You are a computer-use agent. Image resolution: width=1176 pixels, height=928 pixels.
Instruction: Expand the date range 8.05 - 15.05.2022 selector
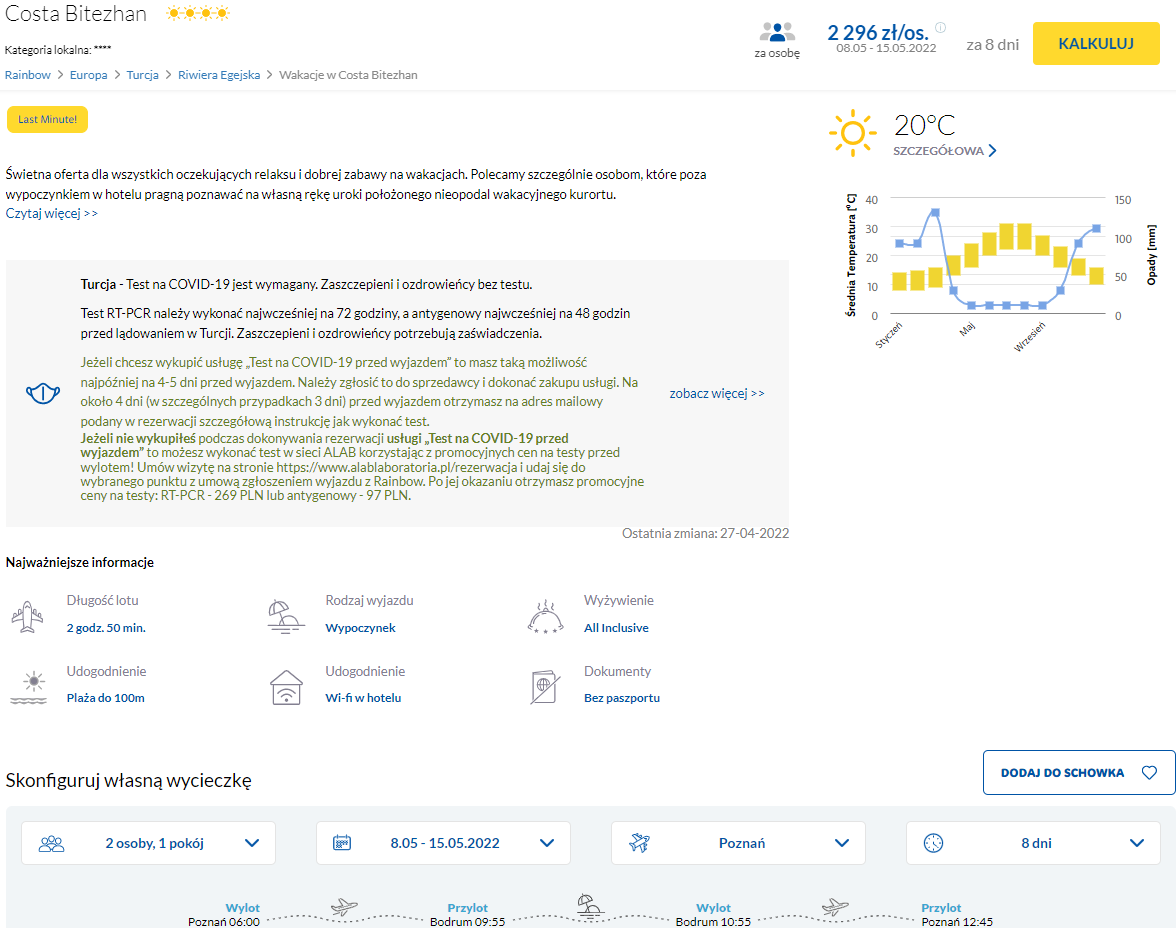443,843
